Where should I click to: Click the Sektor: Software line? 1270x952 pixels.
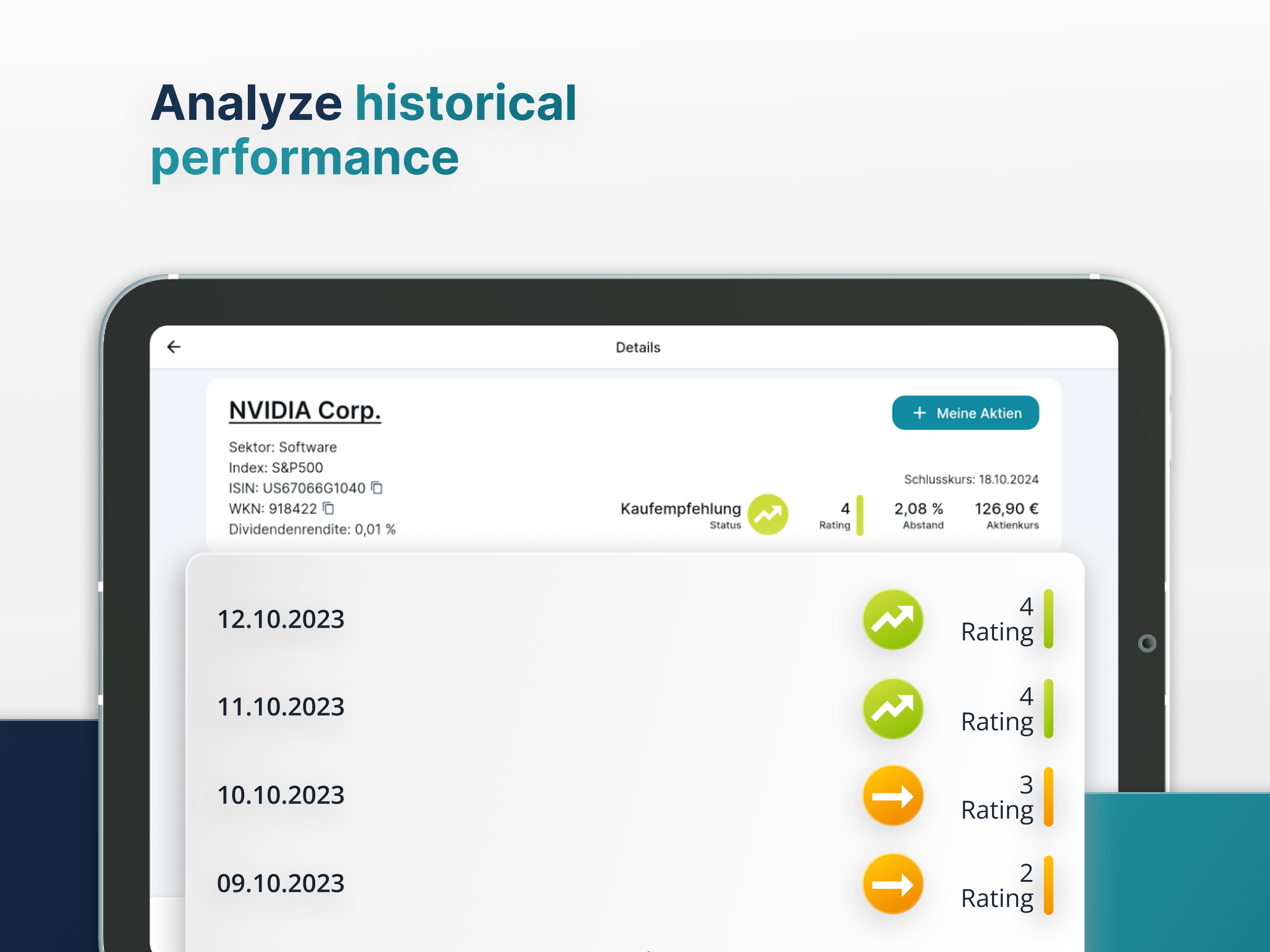pos(283,447)
